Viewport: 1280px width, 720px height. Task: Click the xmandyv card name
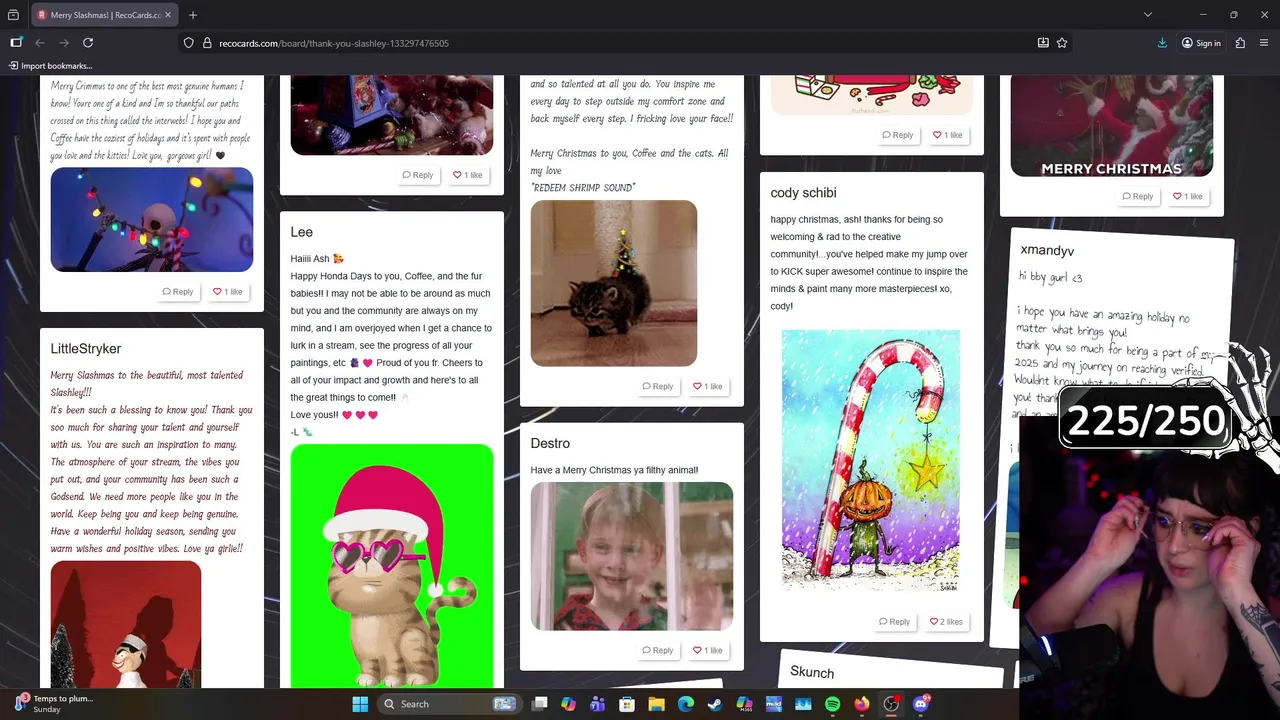(1047, 250)
